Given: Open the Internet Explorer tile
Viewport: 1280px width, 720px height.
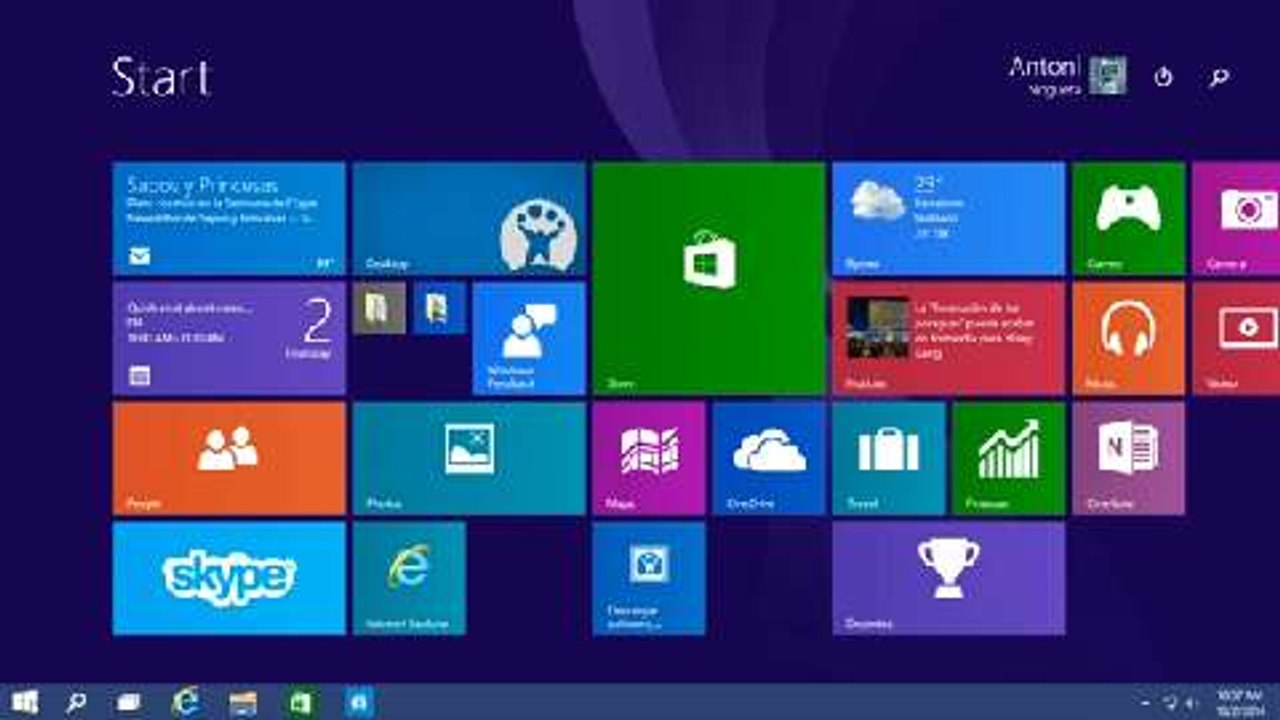Looking at the screenshot, I should click(409, 579).
